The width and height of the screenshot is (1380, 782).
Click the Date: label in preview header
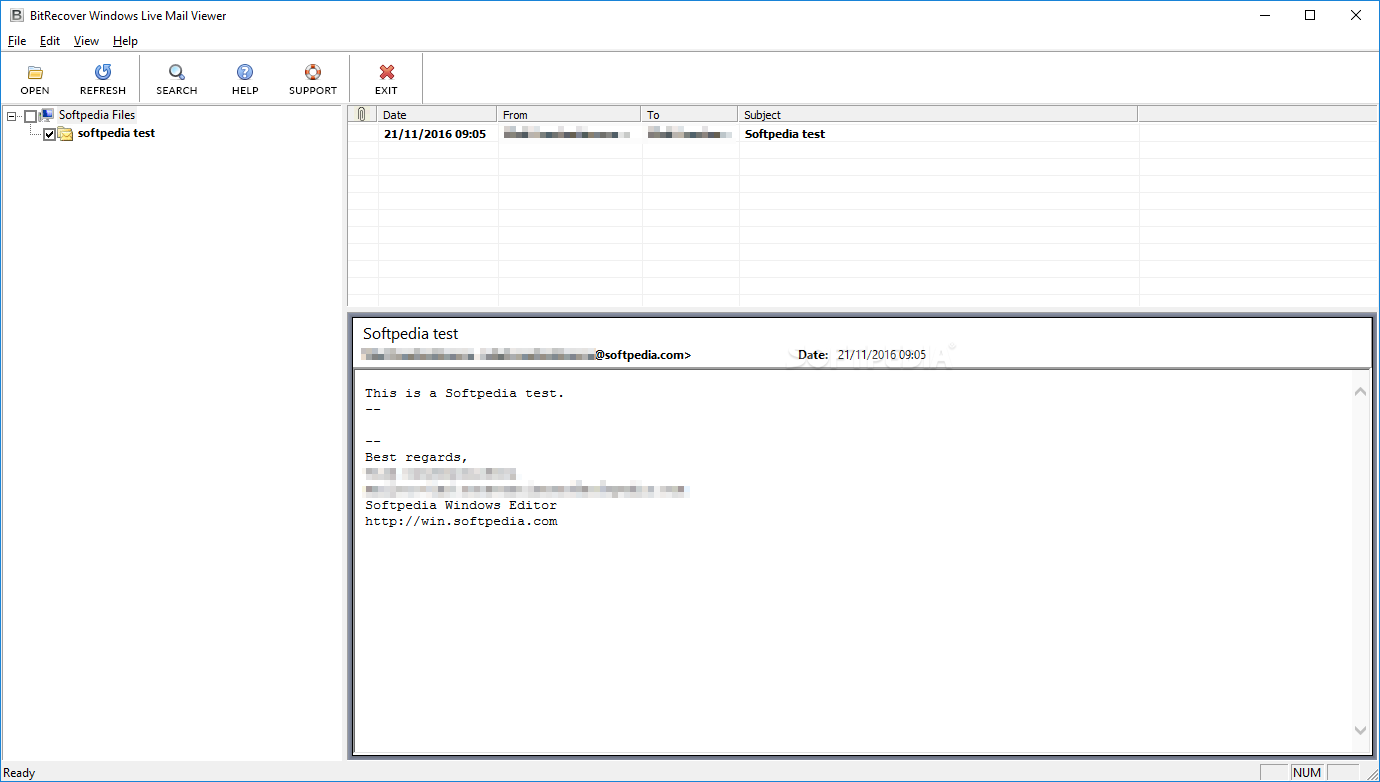click(x=813, y=354)
